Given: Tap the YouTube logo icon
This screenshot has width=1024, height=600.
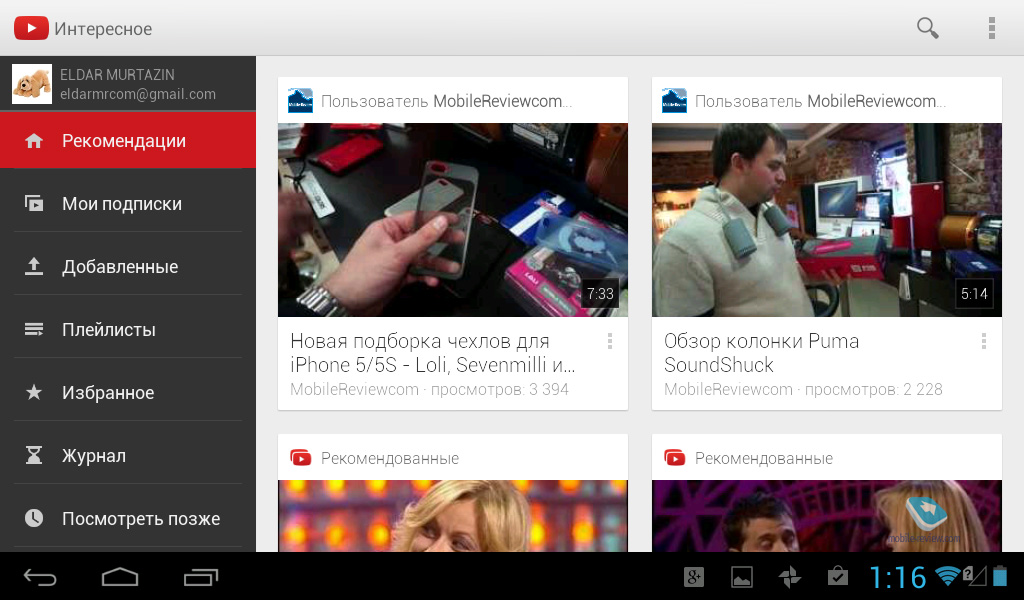Looking at the screenshot, I should [31, 28].
